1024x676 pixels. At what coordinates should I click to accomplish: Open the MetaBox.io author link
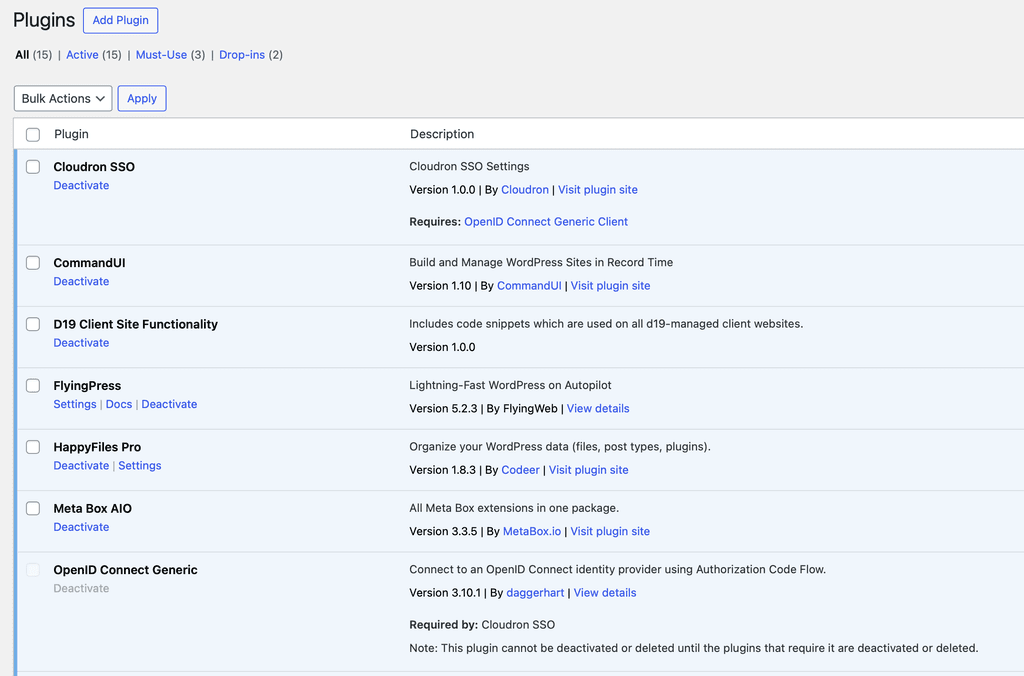coord(531,532)
